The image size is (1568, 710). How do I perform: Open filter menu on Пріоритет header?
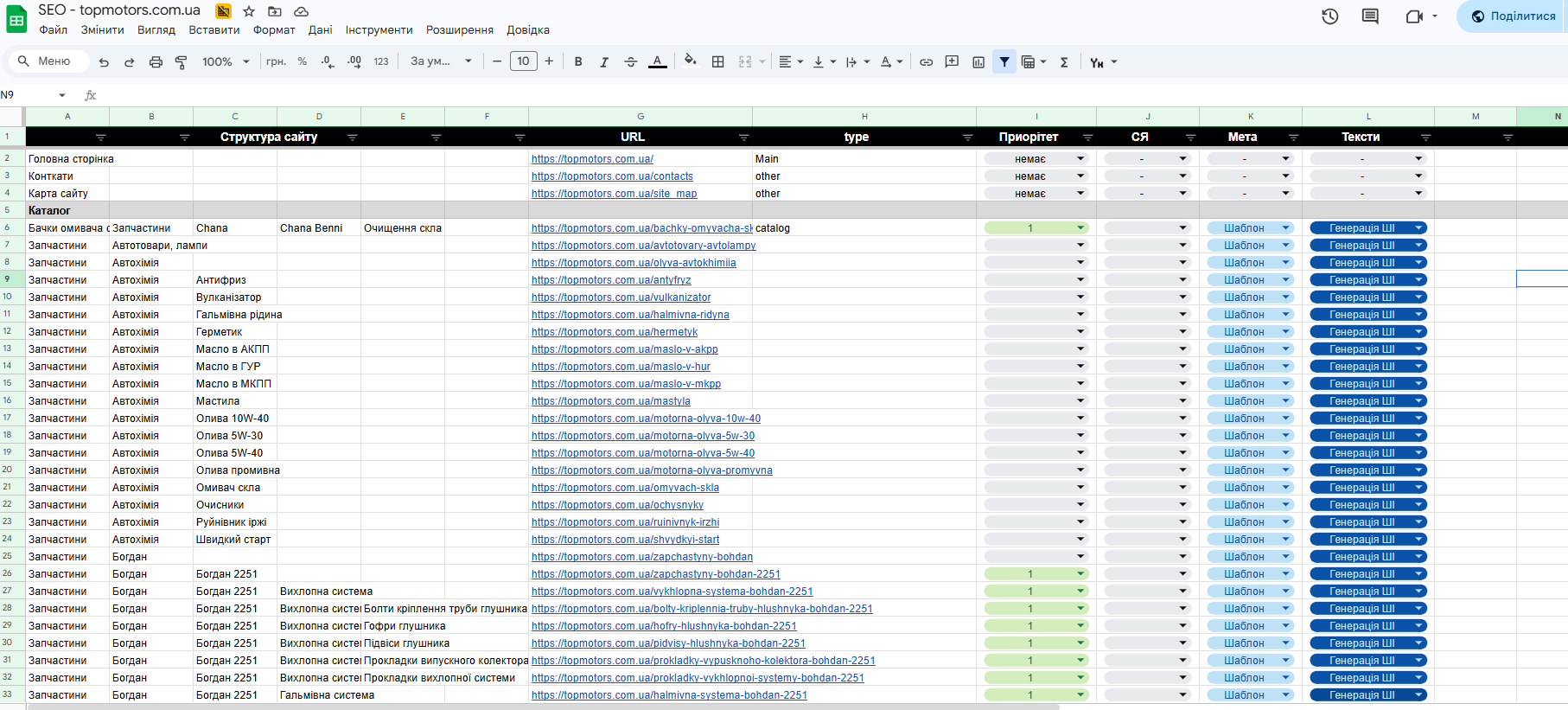click(1087, 138)
